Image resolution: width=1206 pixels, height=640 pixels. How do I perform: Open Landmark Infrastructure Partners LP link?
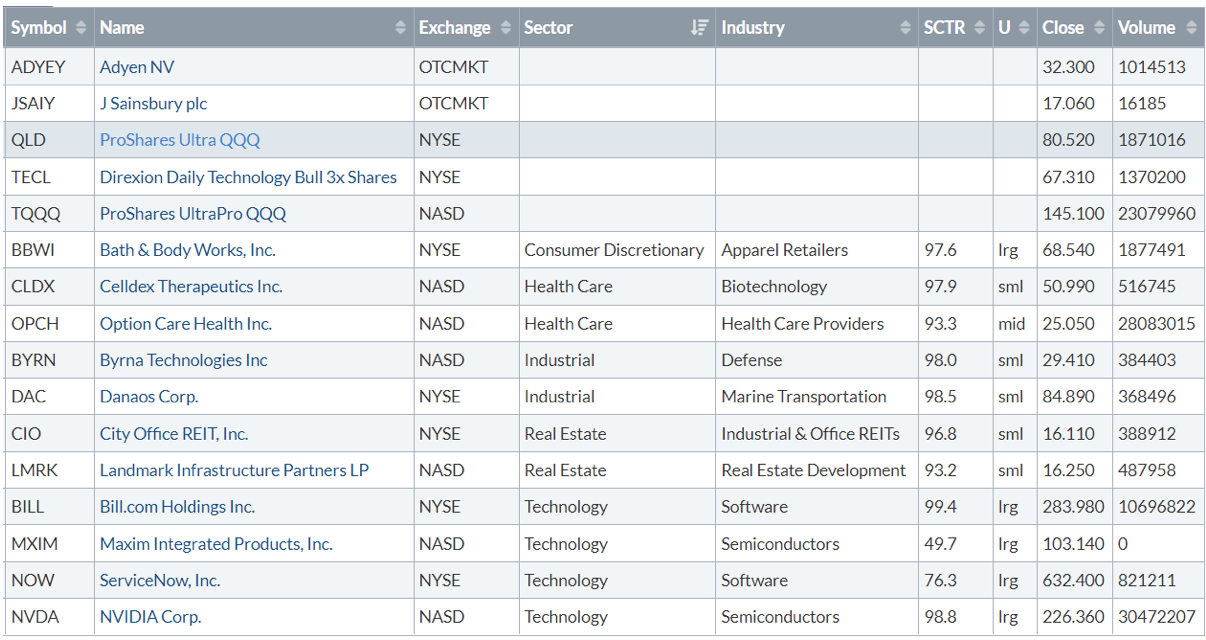point(234,470)
